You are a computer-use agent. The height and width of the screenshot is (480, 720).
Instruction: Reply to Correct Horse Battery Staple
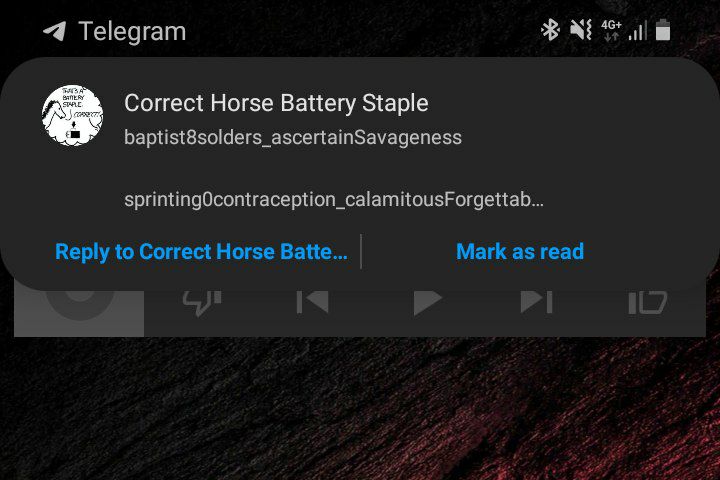pos(201,252)
